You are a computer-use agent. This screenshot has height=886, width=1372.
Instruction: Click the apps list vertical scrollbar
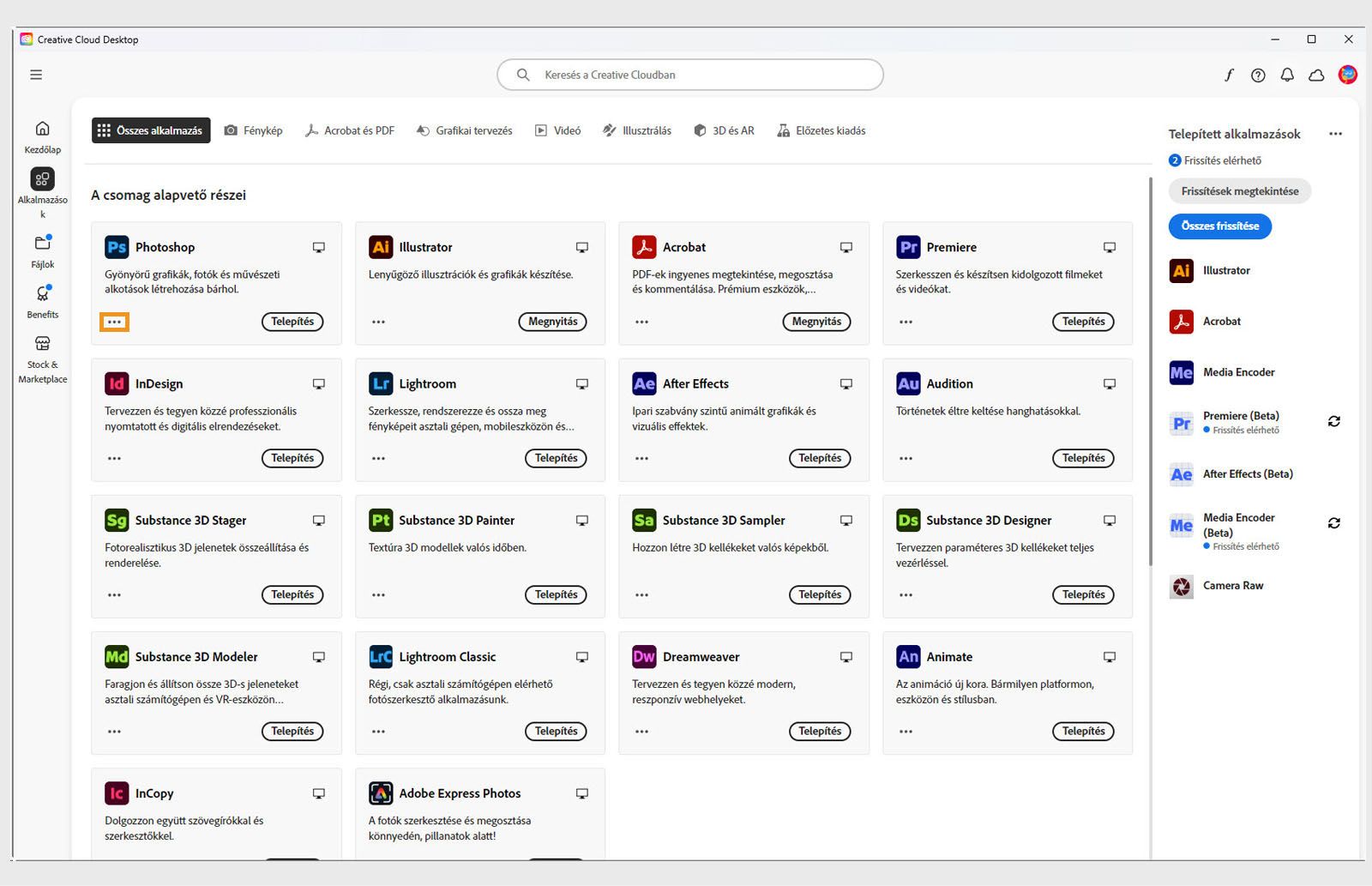1151,371
